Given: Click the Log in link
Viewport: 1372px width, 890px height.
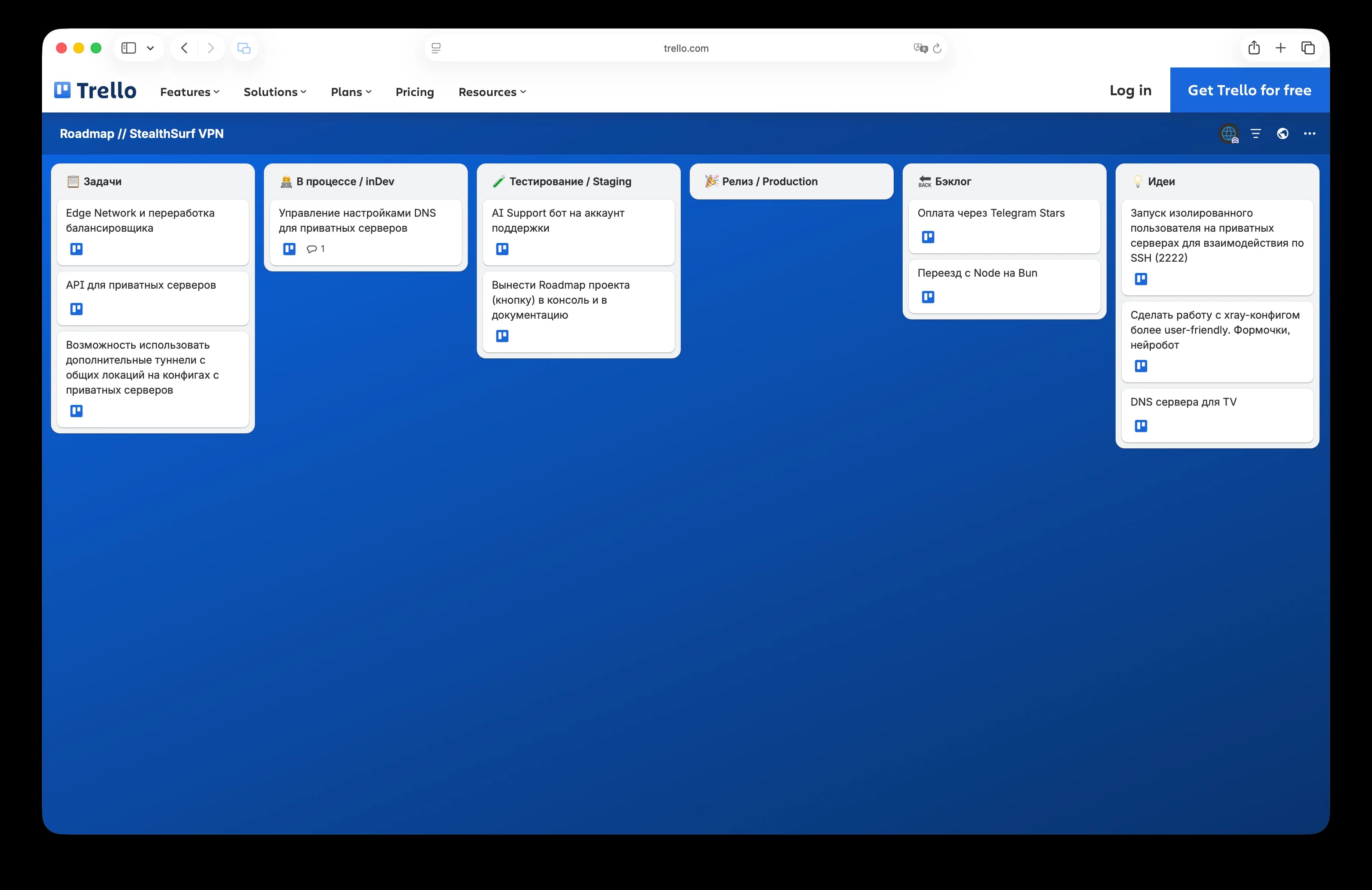Looking at the screenshot, I should [1131, 90].
